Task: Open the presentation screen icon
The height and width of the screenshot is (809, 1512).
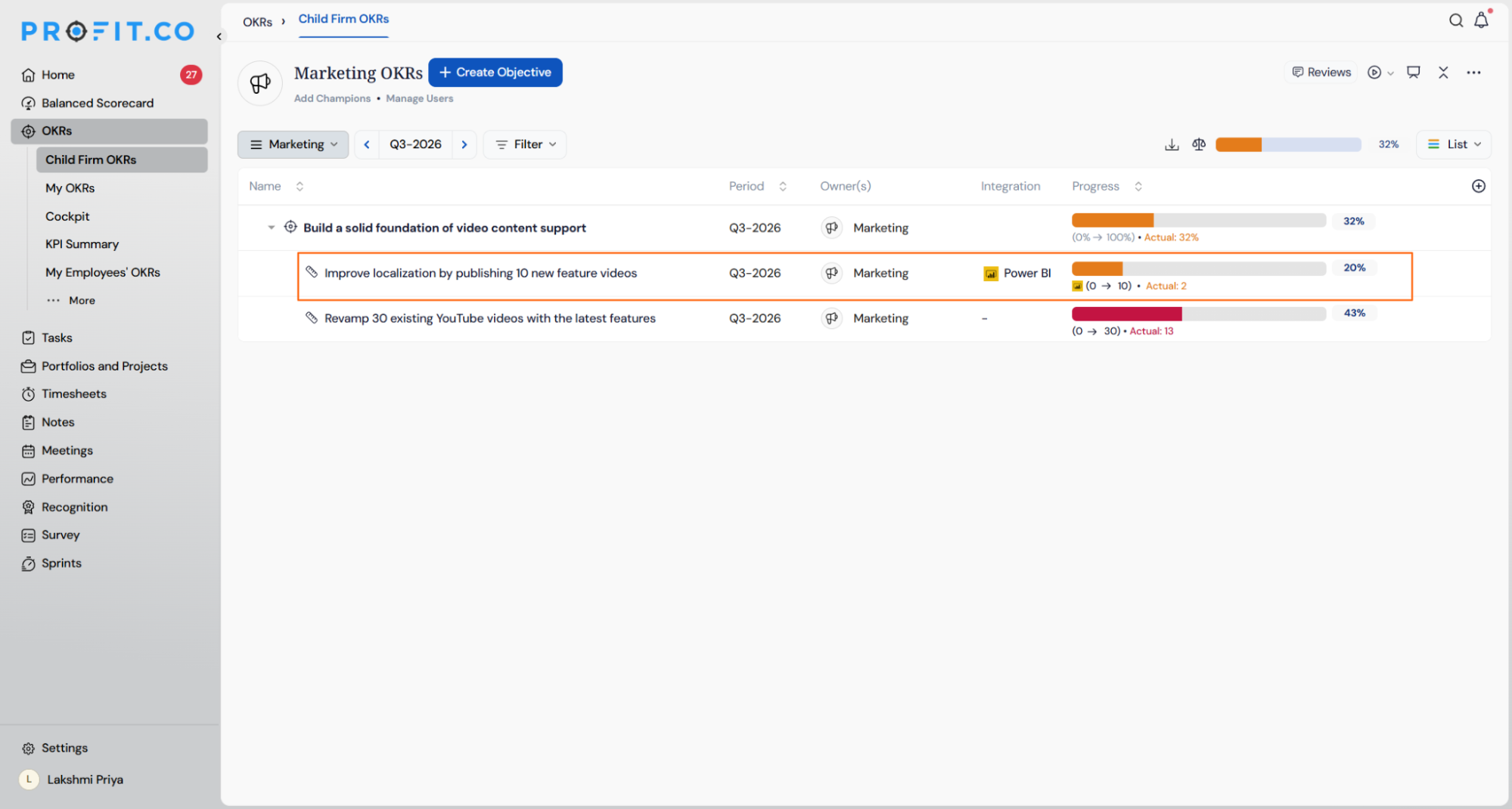Action: 1413,73
